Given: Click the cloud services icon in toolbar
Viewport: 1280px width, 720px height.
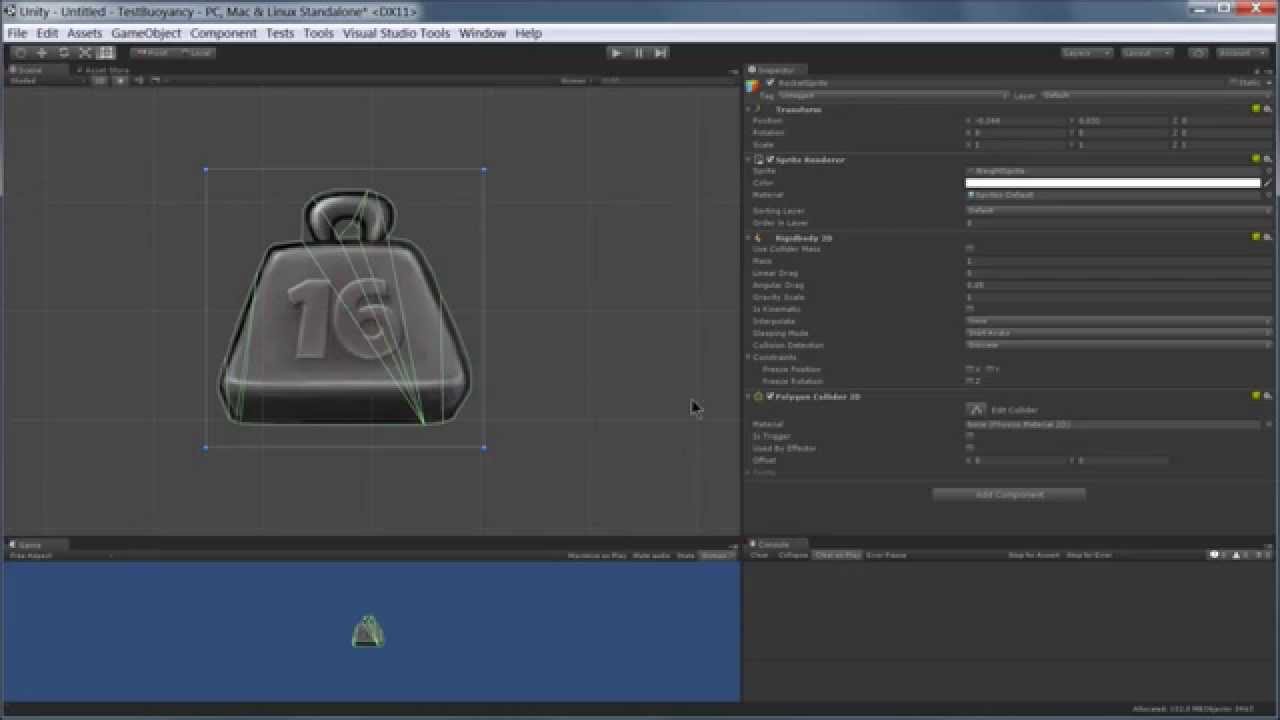Looking at the screenshot, I should 1197,53.
